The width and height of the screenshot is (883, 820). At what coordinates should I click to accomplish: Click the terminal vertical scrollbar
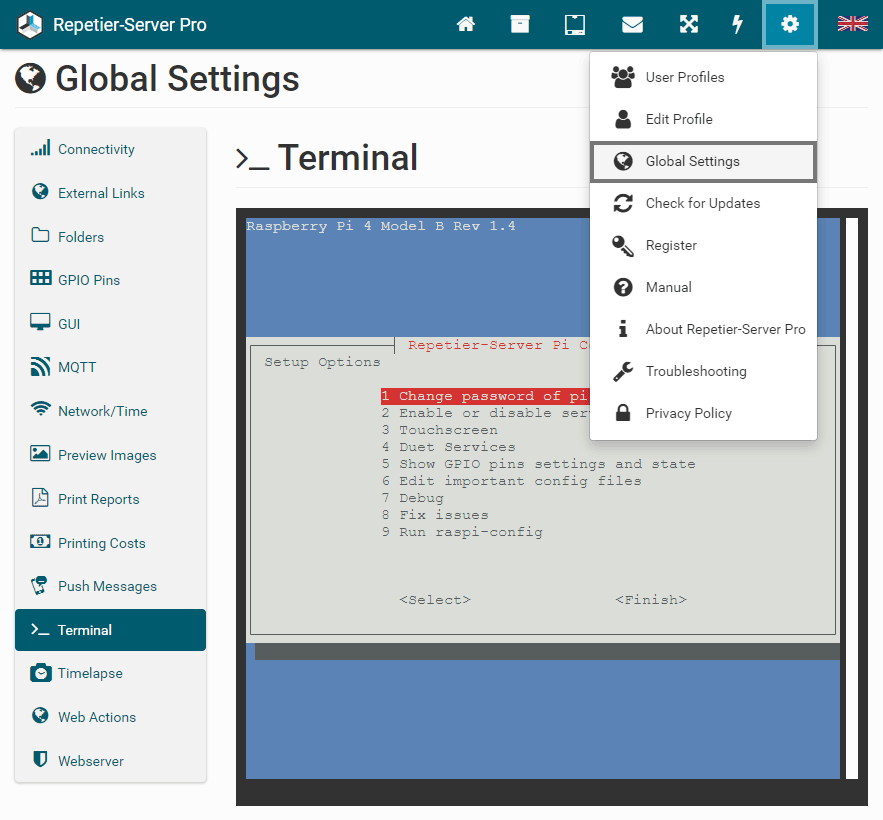[x=851, y=498]
